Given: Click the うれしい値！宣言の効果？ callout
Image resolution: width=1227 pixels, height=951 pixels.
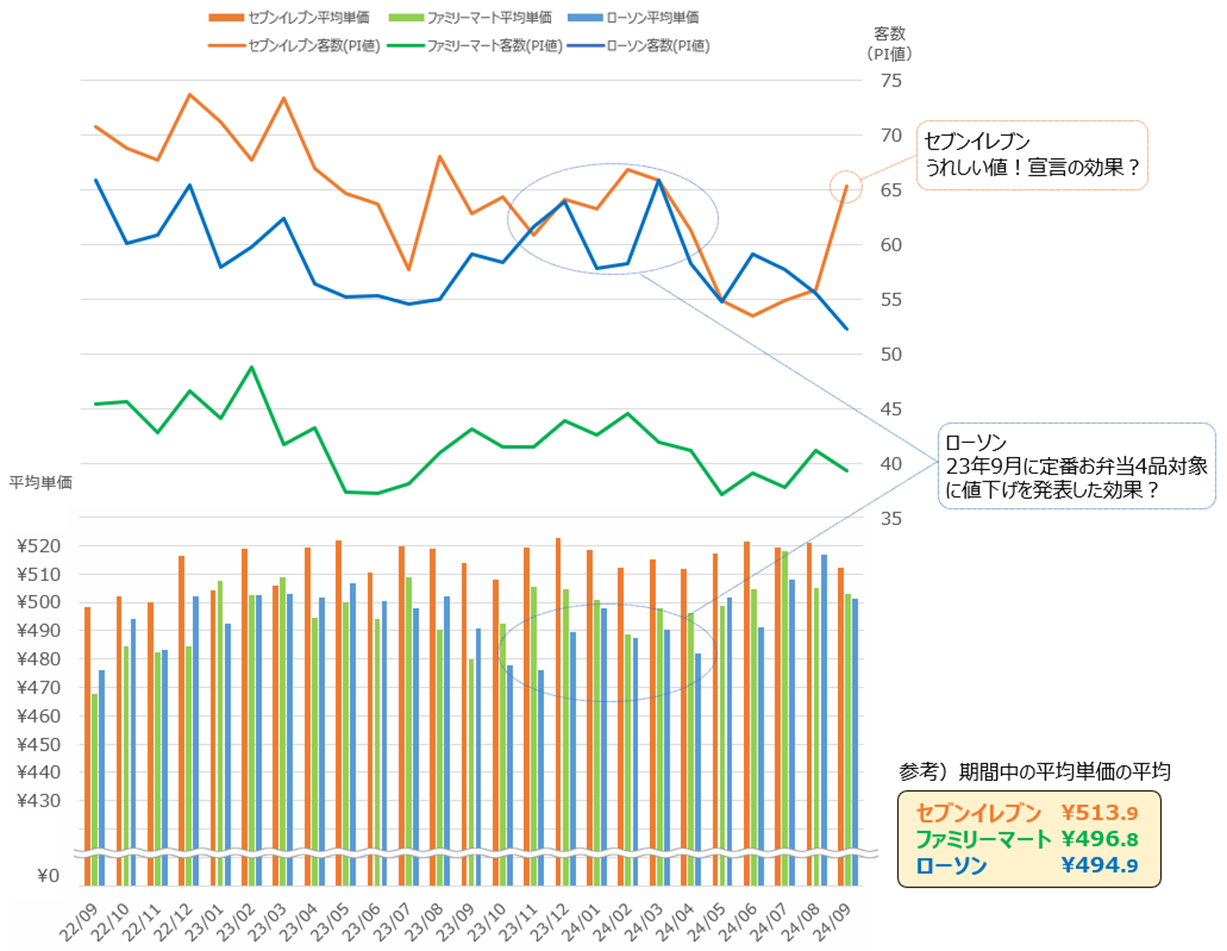Looking at the screenshot, I should (x=1031, y=154).
